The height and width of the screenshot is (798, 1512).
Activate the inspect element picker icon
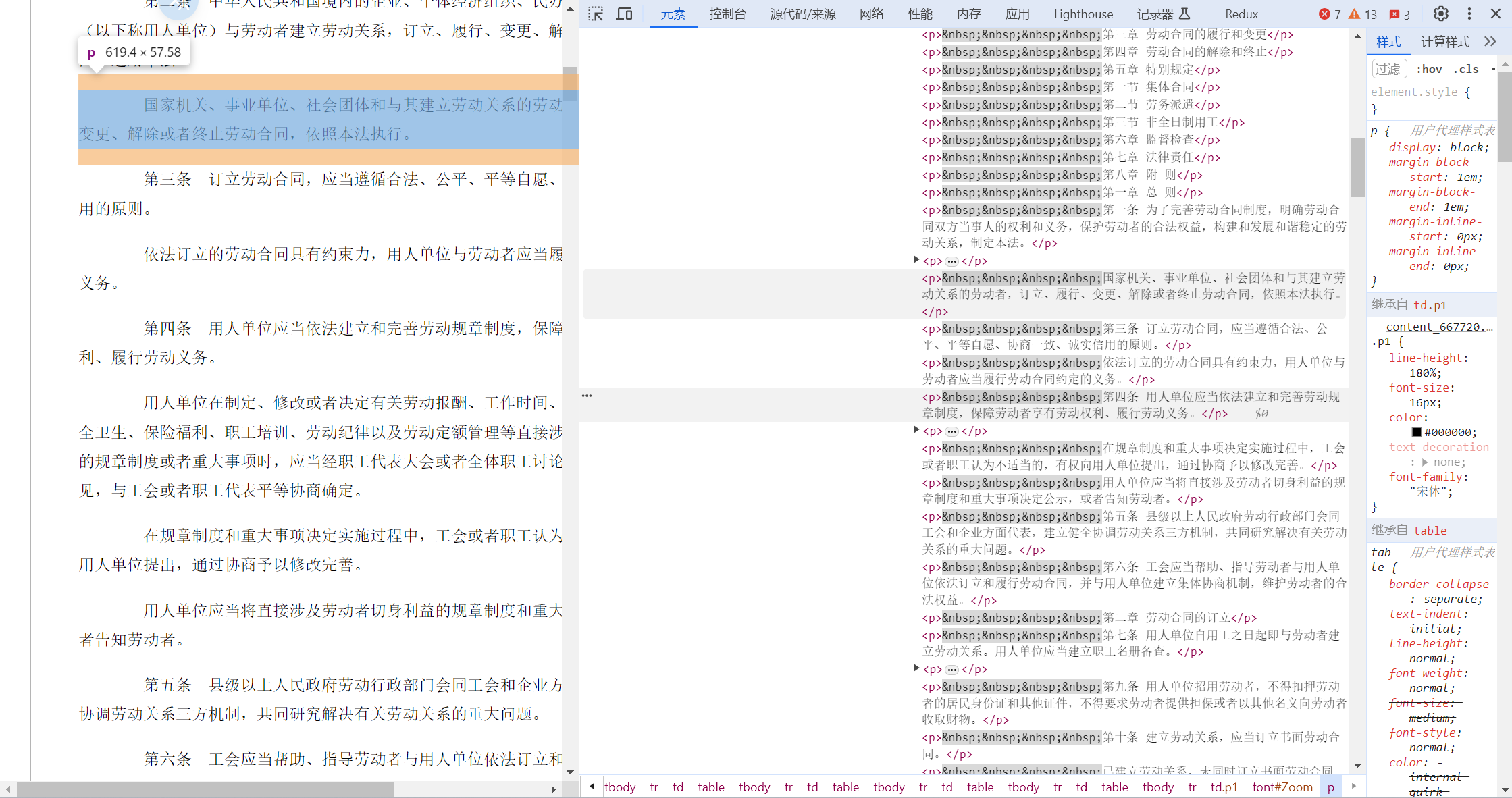[x=596, y=14]
